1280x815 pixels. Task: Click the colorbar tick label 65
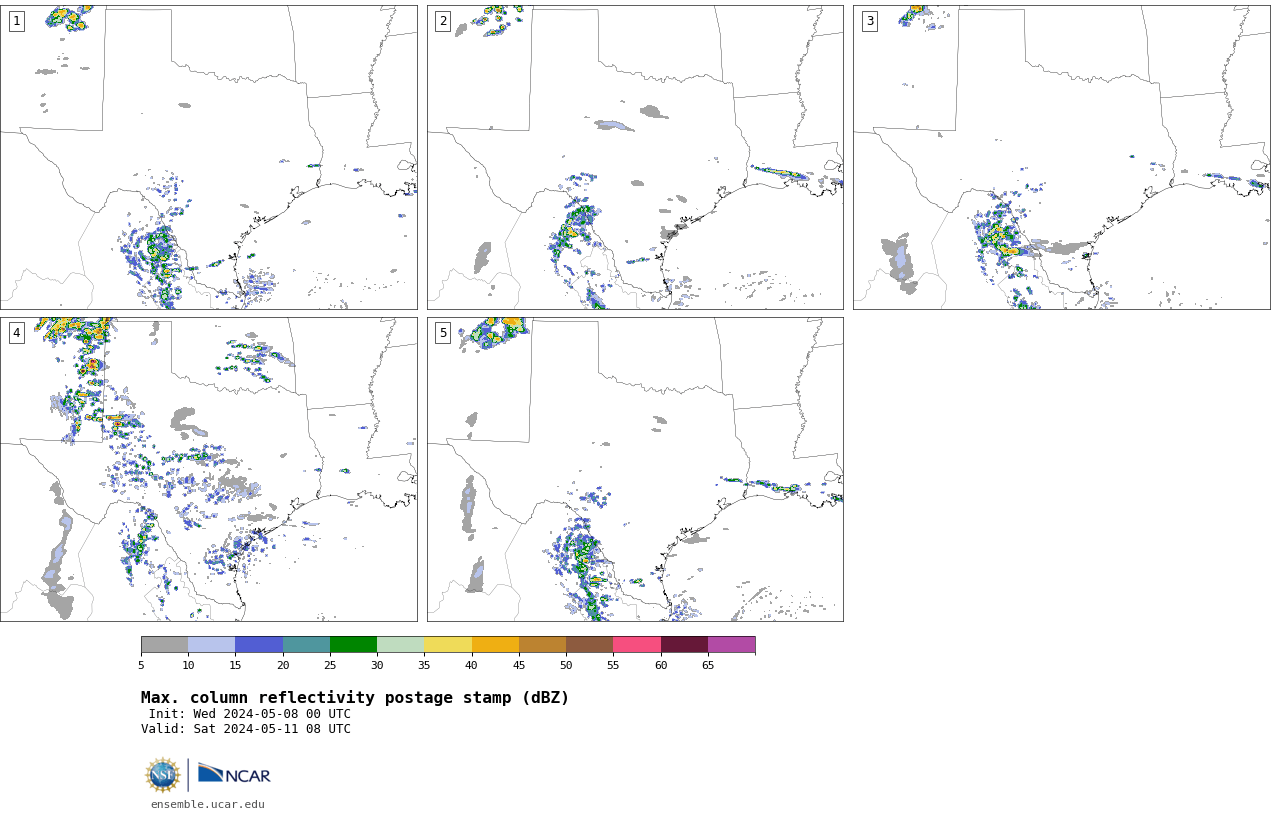click(708, 665)
